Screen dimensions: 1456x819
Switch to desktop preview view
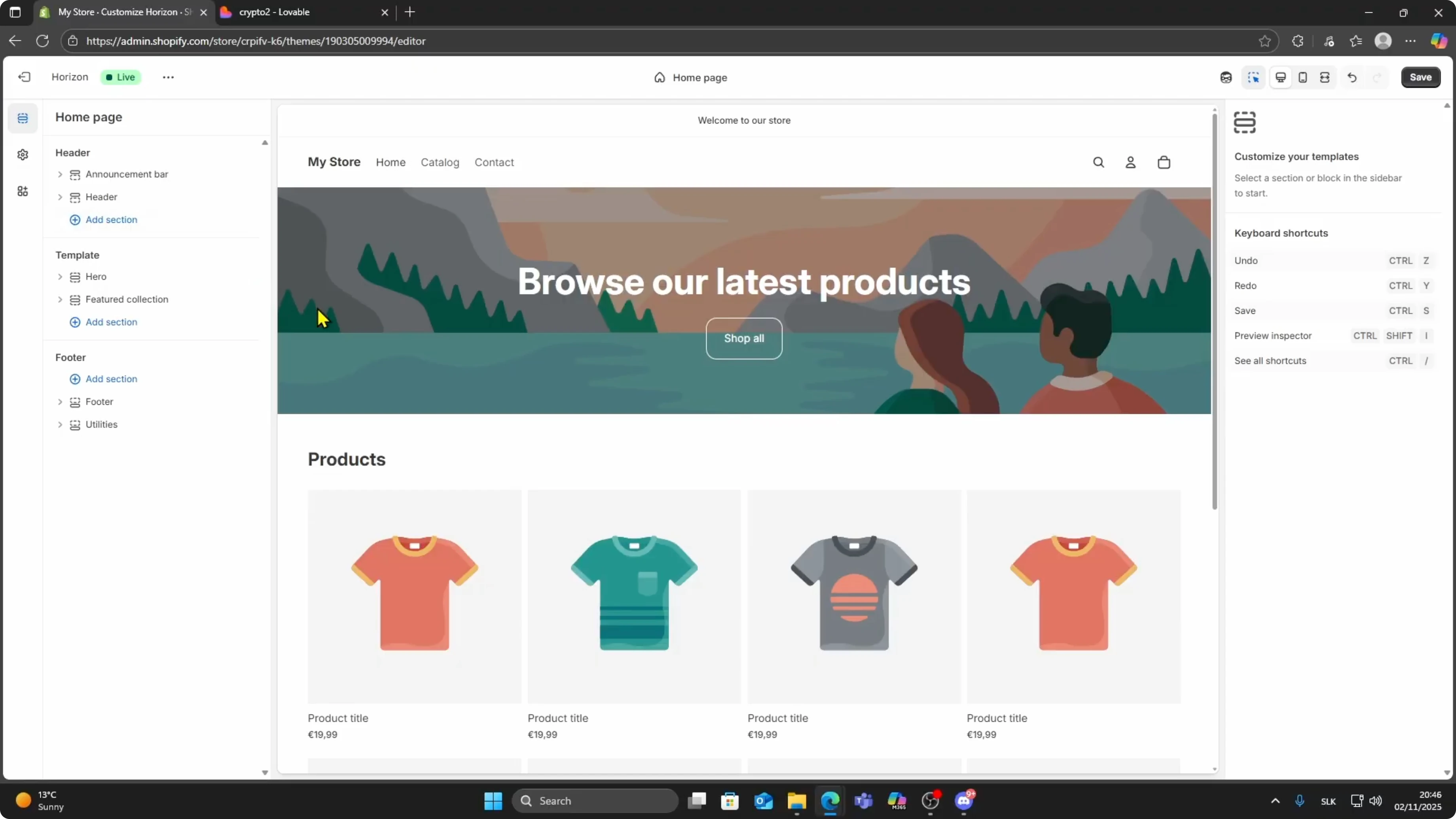click(1281, 78)
